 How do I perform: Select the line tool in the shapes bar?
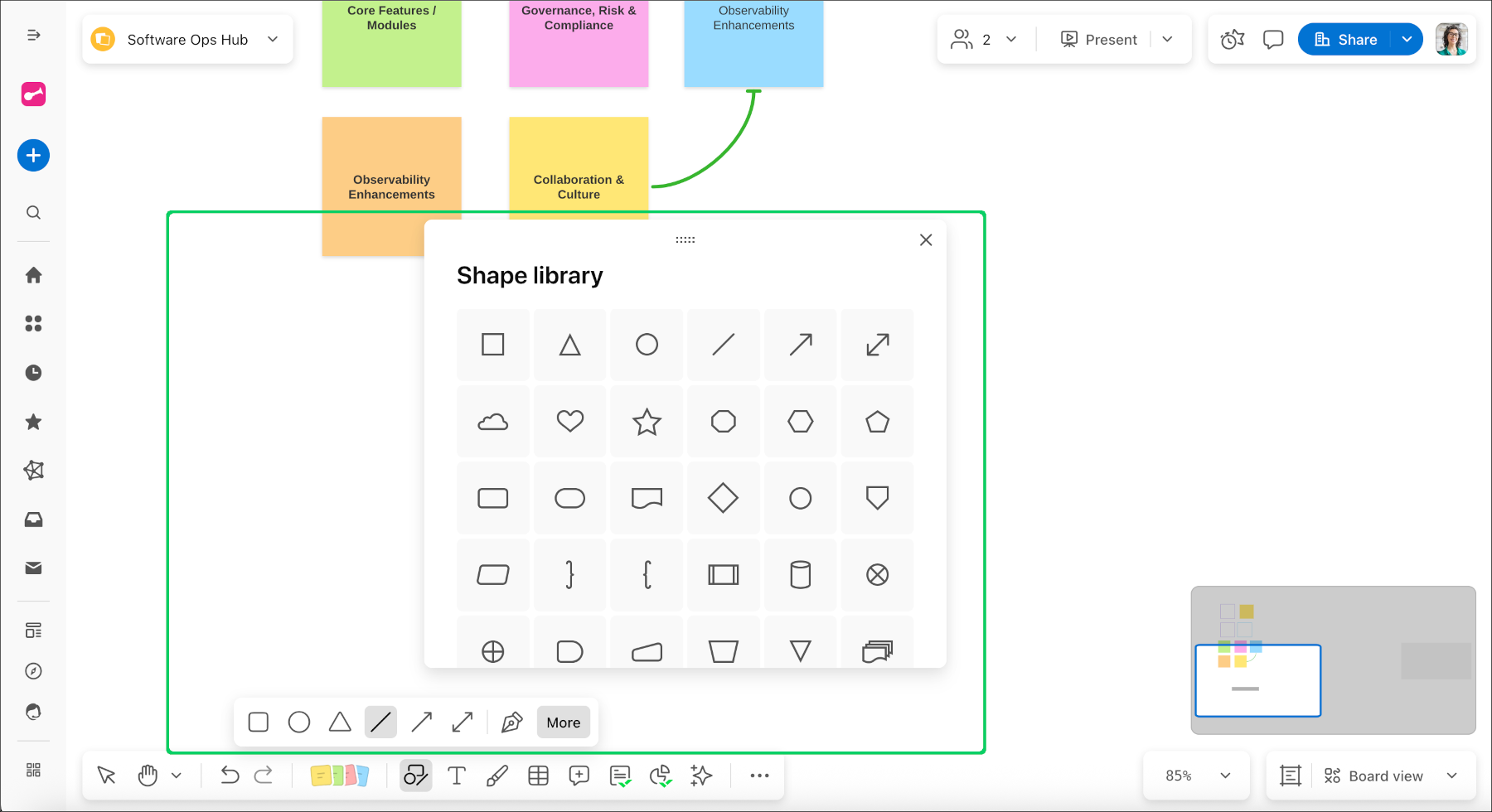point(380,722)
